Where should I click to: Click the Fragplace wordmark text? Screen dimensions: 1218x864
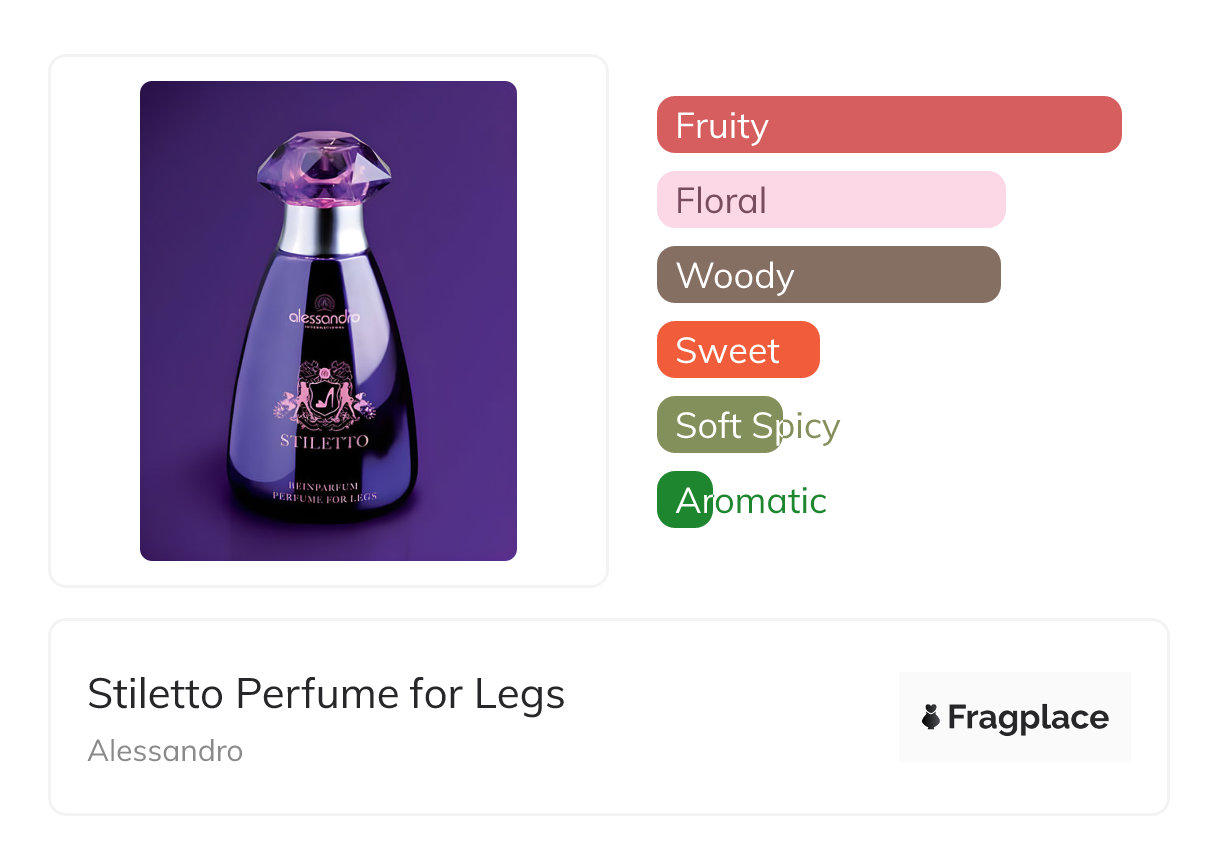coord(1028,717)
